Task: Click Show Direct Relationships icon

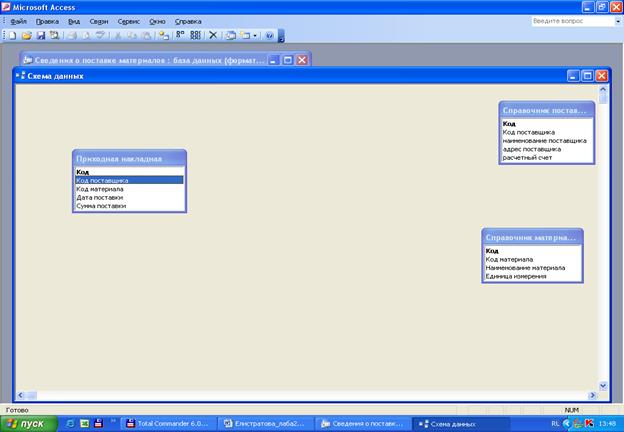Action: (x=180, y=35)
